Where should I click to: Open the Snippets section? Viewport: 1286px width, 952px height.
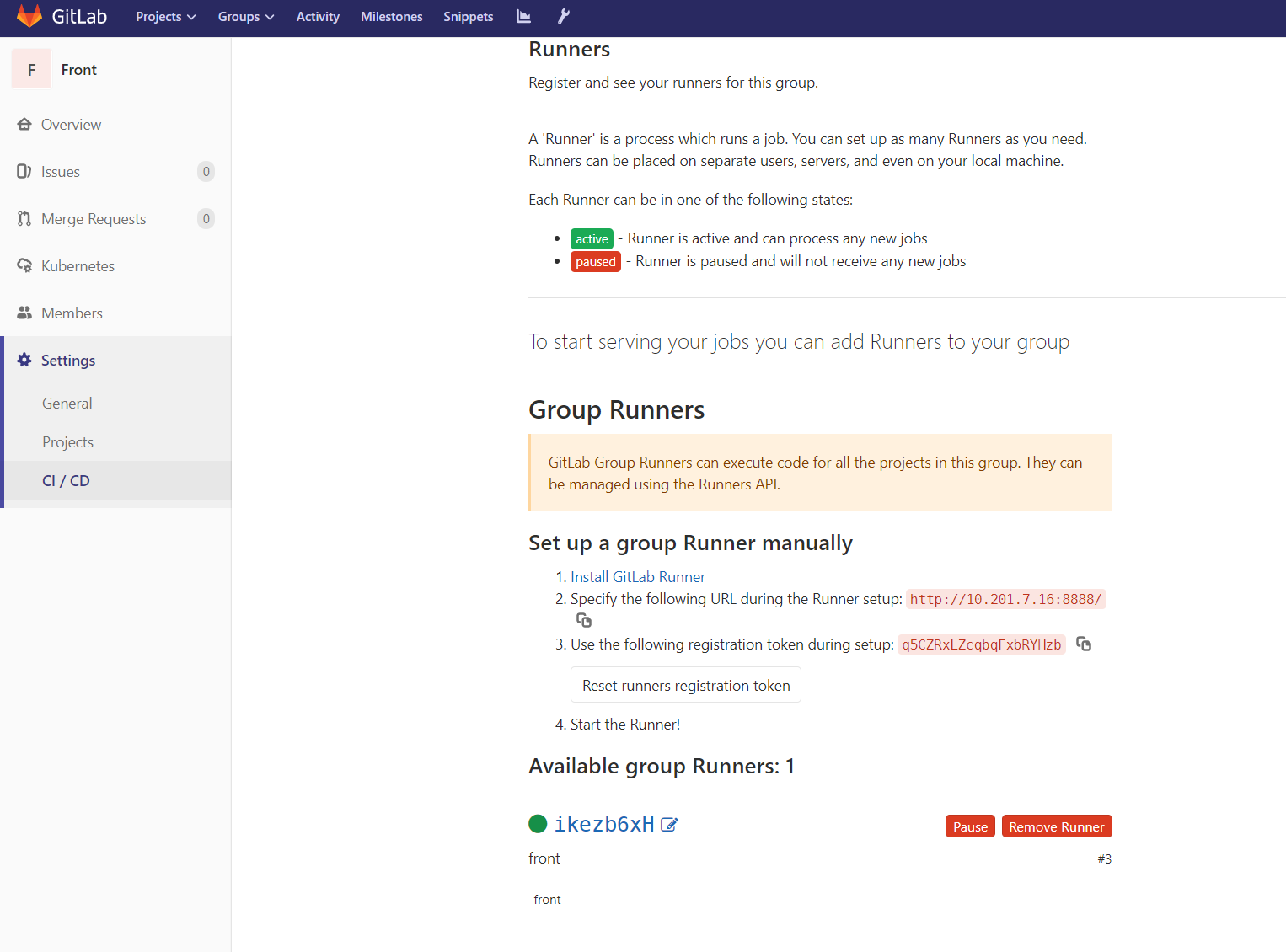click(468, 16)
